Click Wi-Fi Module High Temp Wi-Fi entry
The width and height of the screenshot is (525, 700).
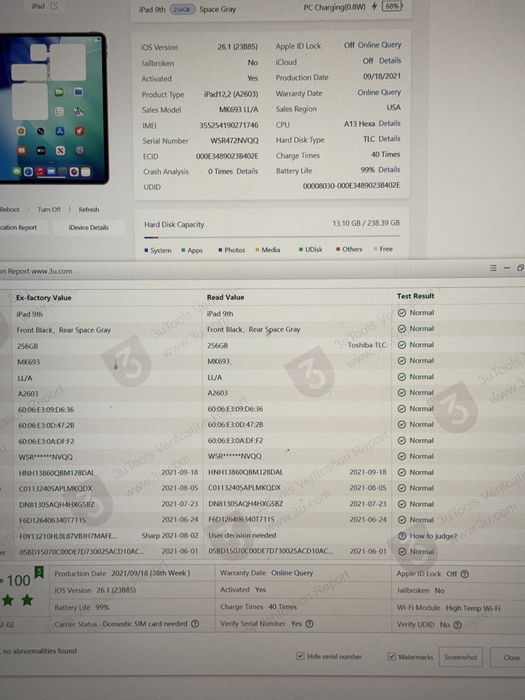[x=449, y=608]
